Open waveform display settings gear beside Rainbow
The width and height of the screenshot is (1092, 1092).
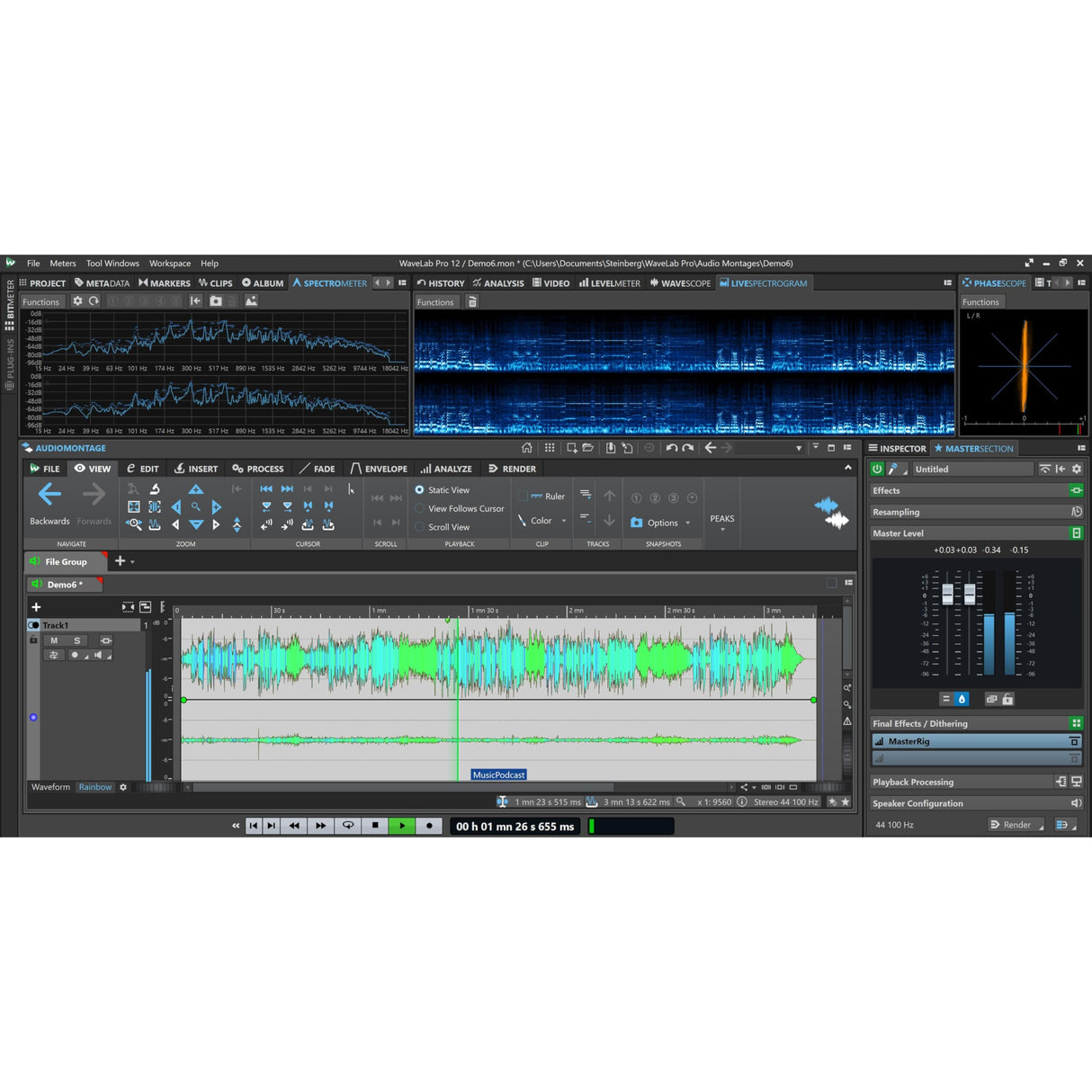coord(123,787)
